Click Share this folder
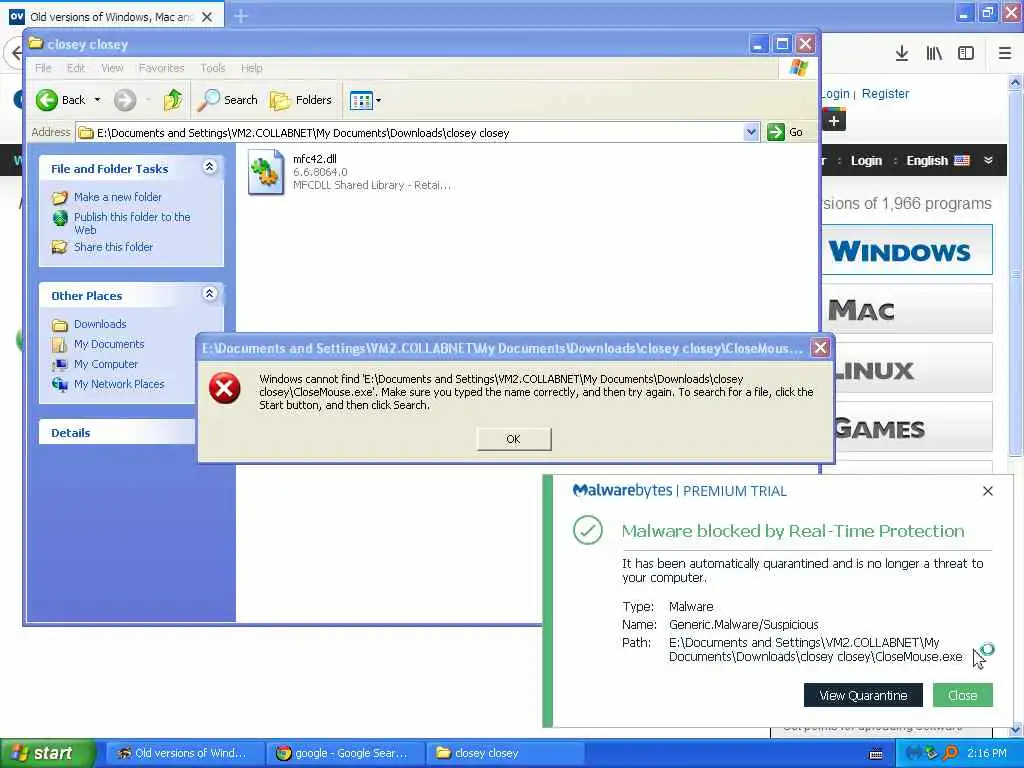Viewport: 1024px width, 768px height. click(x=113, y=247)
